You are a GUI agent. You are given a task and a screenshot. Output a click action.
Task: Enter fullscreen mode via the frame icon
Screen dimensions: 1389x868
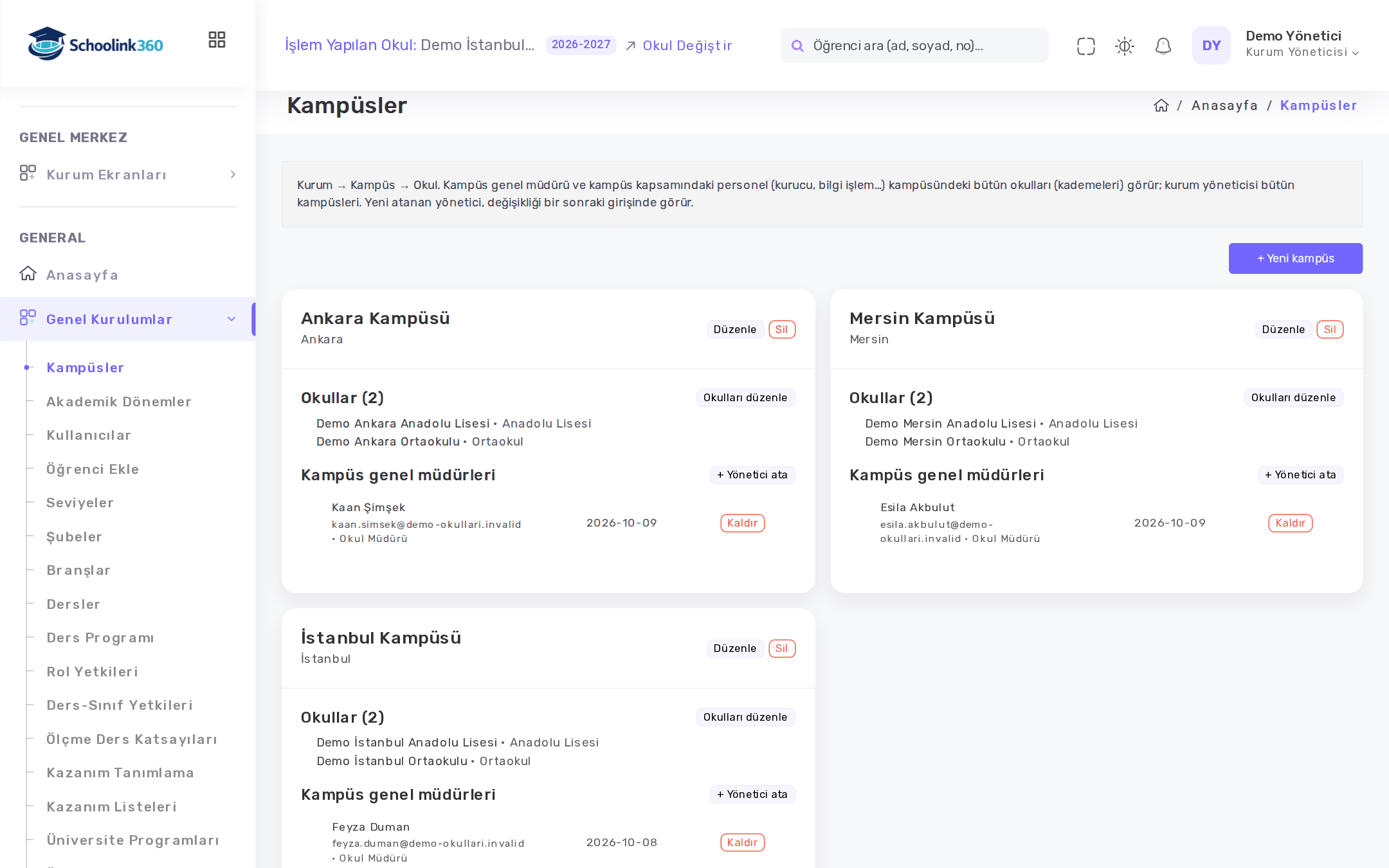coord(1085,46)
